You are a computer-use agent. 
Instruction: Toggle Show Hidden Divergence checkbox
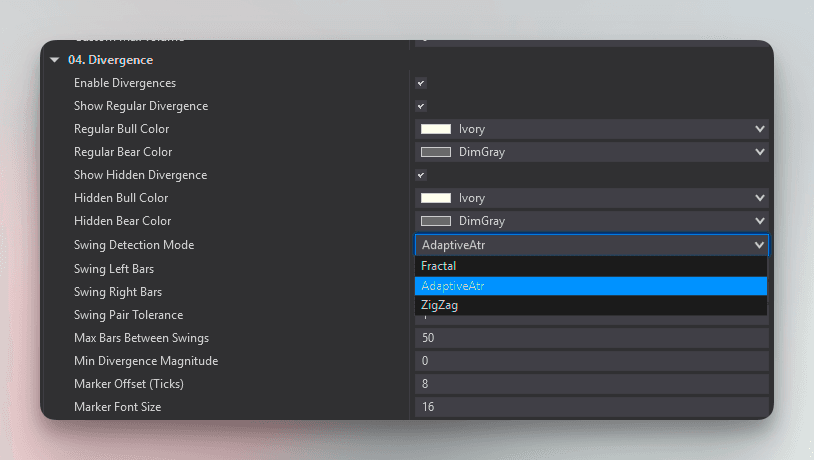click(421, 175)
